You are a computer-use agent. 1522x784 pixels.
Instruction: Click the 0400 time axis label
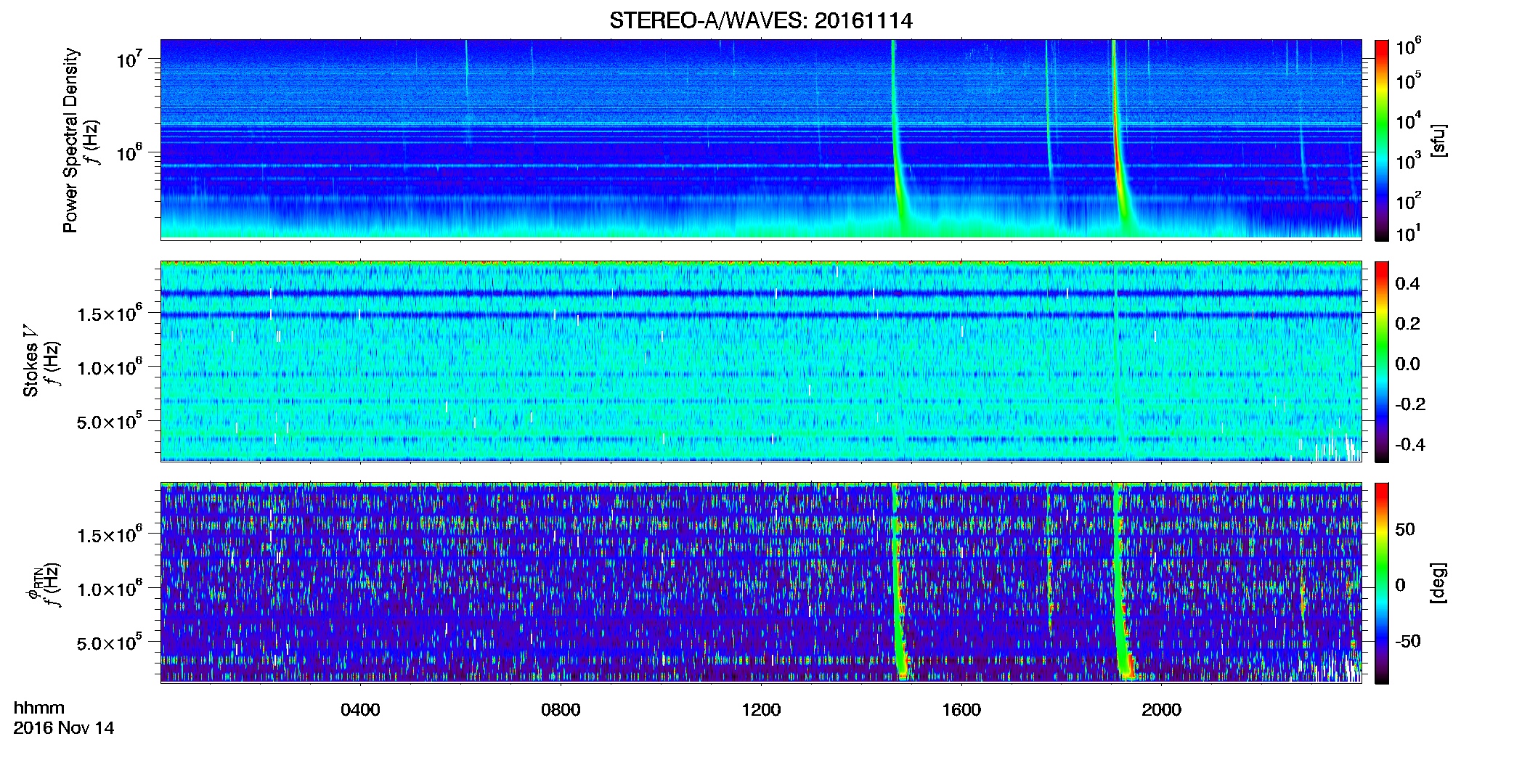click(x=360, y=709)
